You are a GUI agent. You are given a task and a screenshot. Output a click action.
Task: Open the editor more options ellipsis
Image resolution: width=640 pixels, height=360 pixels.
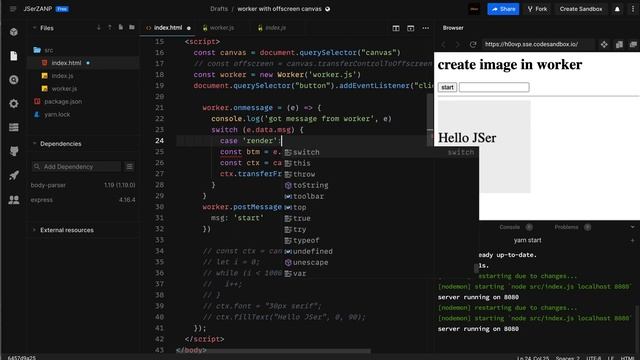click(x=426, y=28)
